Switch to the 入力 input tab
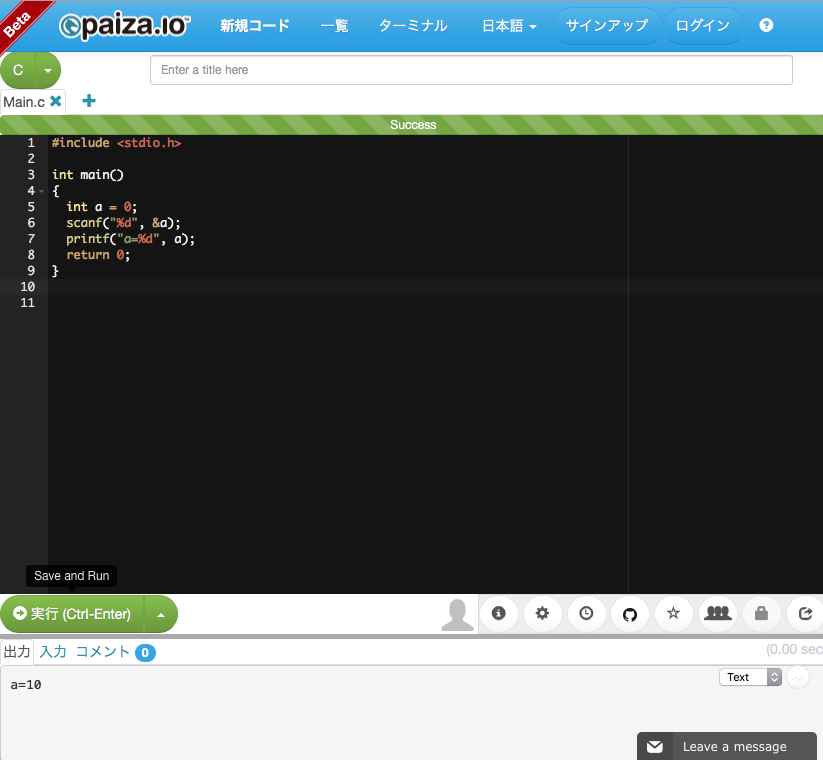 (52, 651)
